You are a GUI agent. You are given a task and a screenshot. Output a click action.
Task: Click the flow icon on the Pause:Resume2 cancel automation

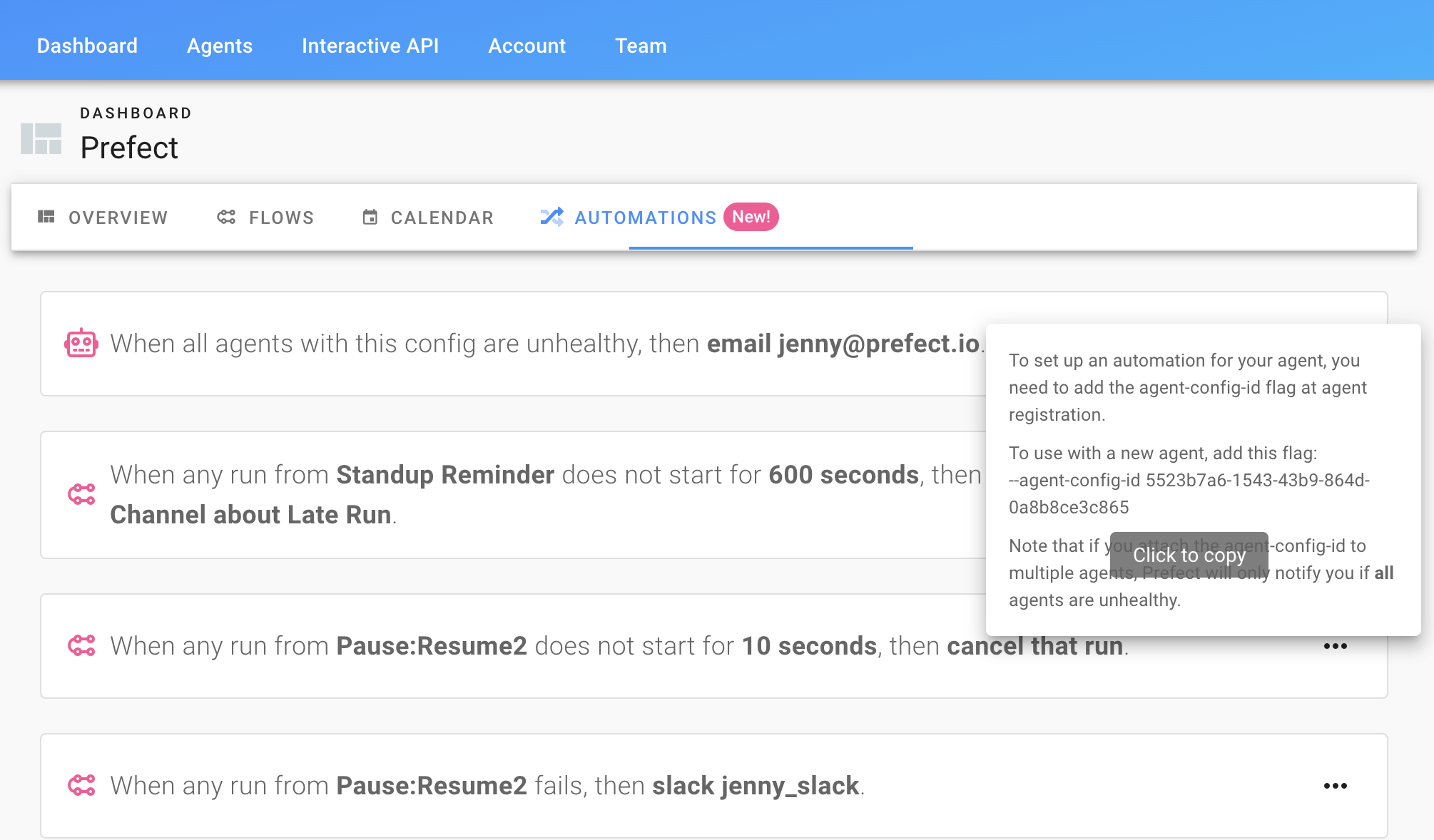81,645
